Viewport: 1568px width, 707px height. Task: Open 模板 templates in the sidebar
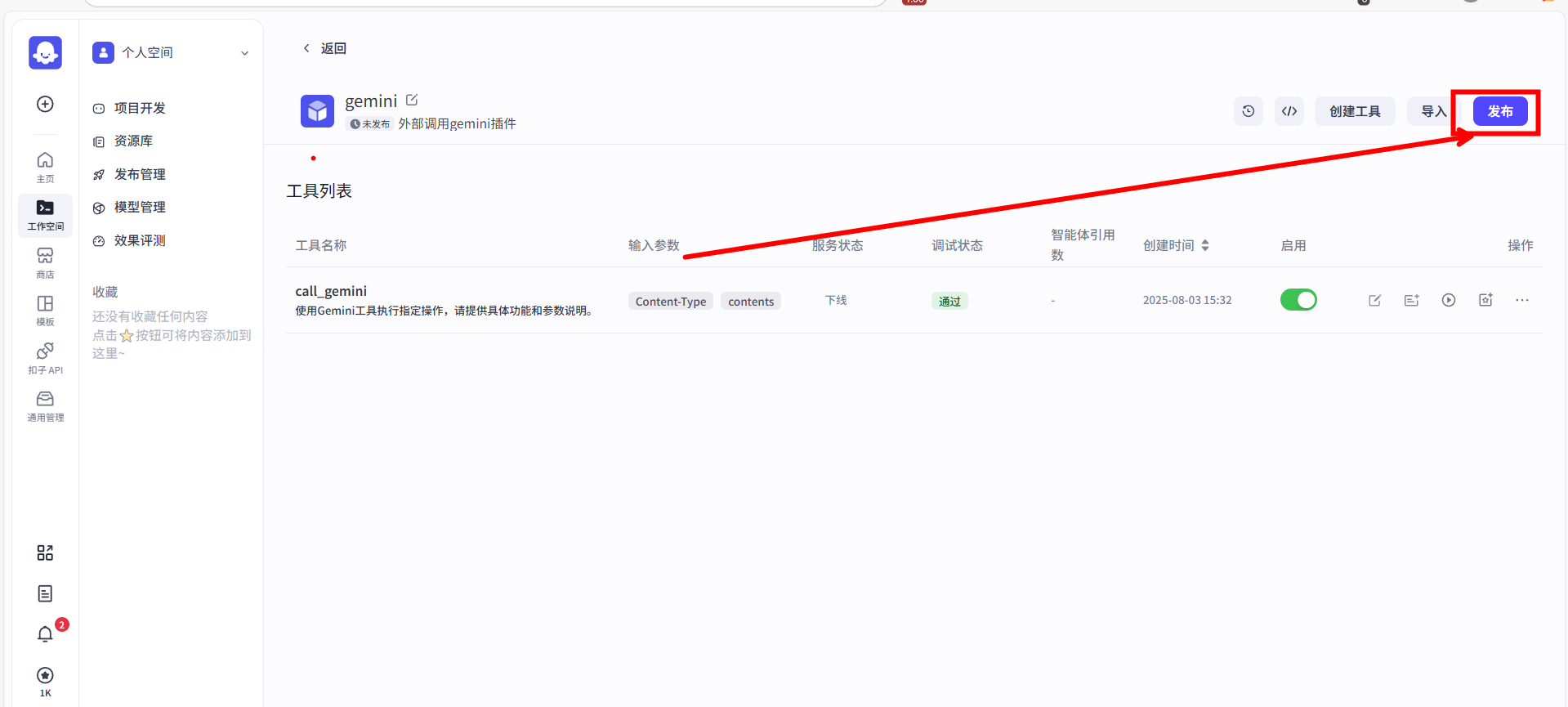(x=45, y=310)
